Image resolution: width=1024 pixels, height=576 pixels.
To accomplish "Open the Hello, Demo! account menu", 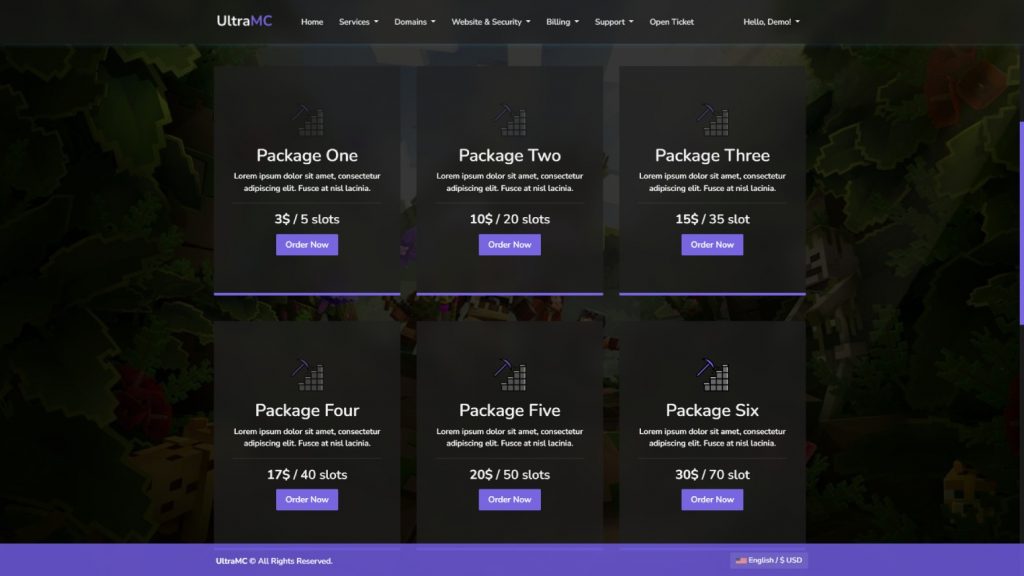I will [771, 22].
